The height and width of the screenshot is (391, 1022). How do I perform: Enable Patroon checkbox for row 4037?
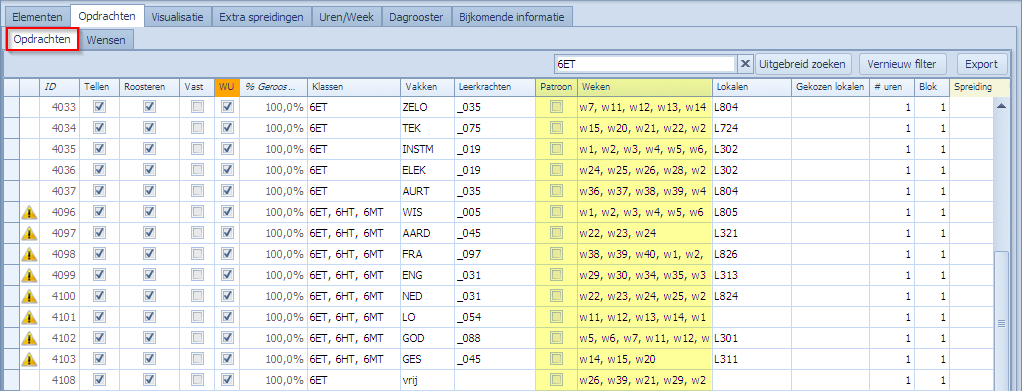[x=556, y=191]
